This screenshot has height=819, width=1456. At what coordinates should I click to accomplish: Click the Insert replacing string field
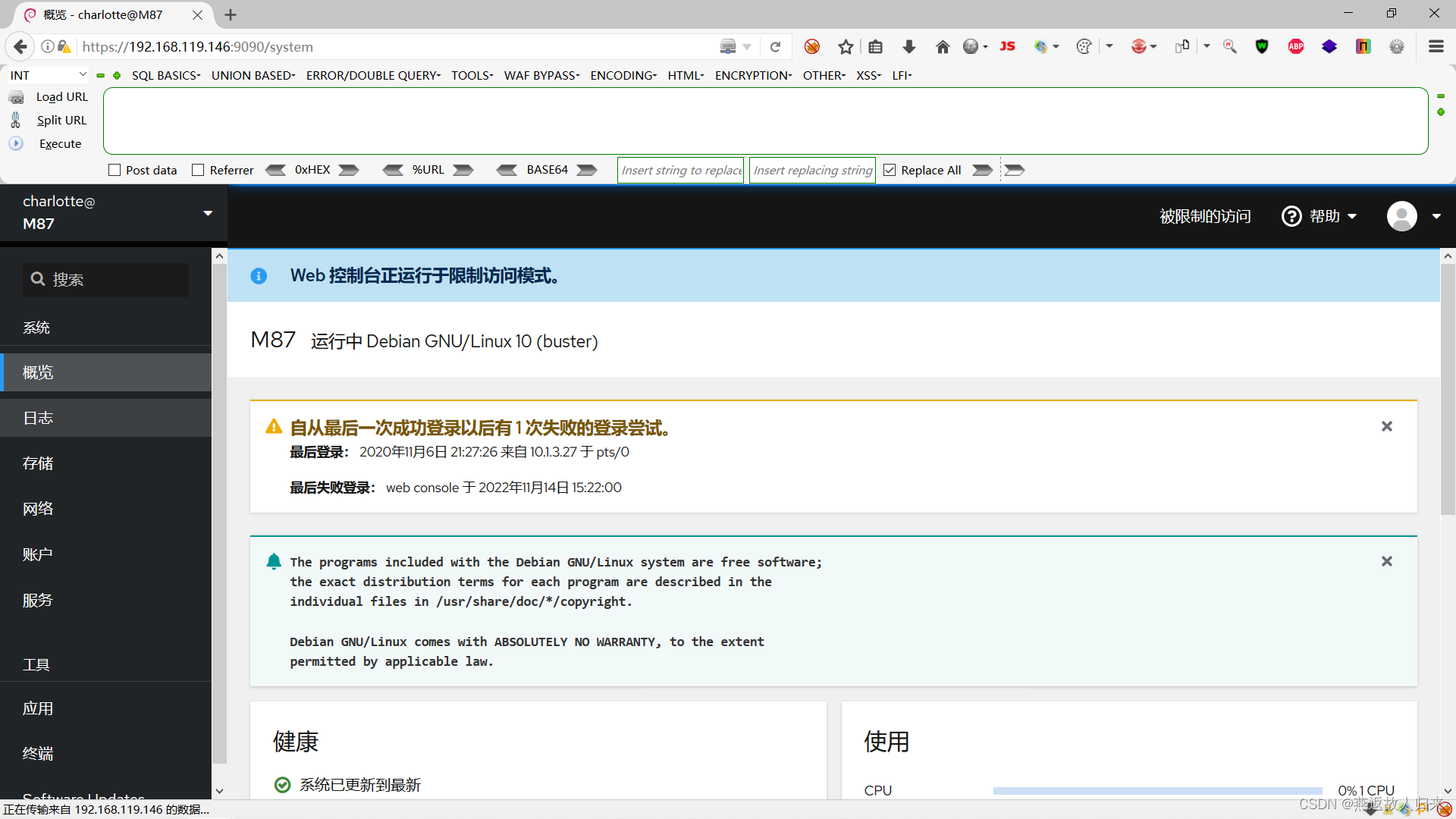812,170
